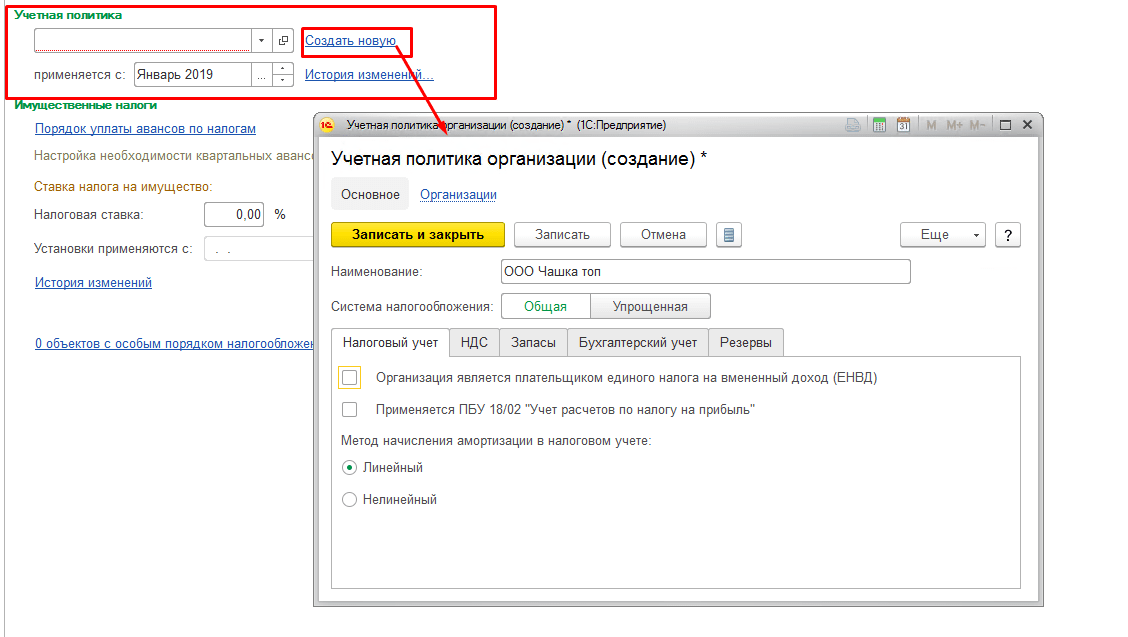The height and width of the screenshot is (637, 1128).
Task: Click into the Наименование field
Action: pos(705,271)
